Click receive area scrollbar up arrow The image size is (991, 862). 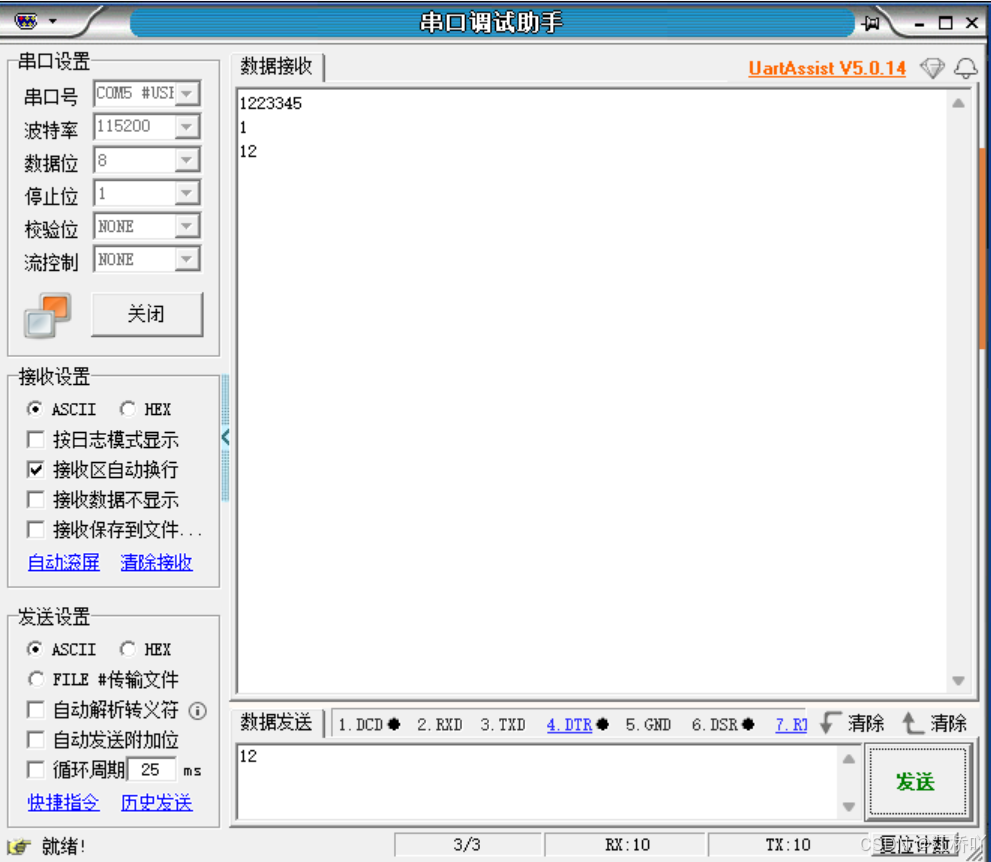pos(958,104)
